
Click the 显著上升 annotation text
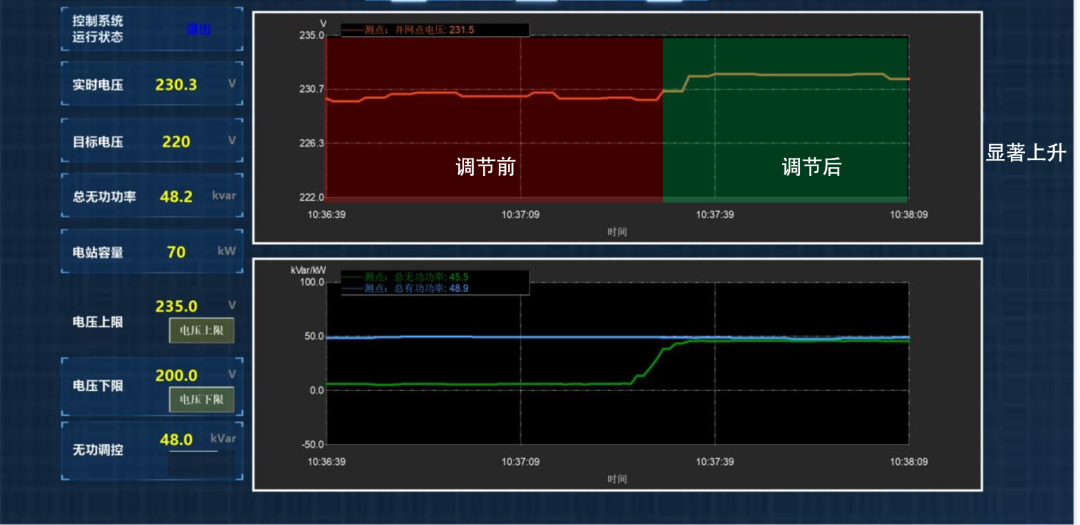pos(1026,153)
